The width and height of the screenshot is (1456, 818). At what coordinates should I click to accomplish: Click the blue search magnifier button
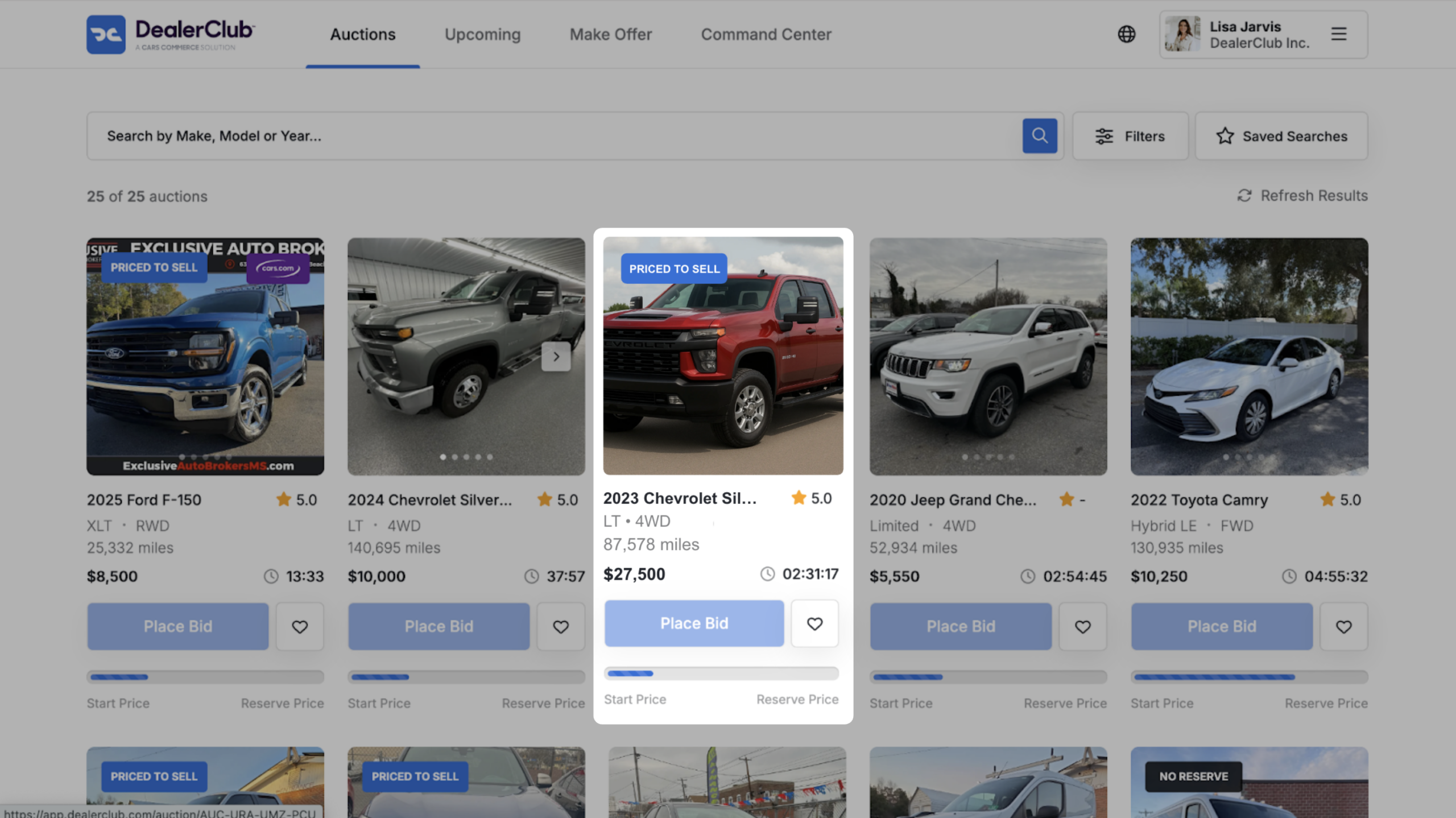[x=1040, y=136]
